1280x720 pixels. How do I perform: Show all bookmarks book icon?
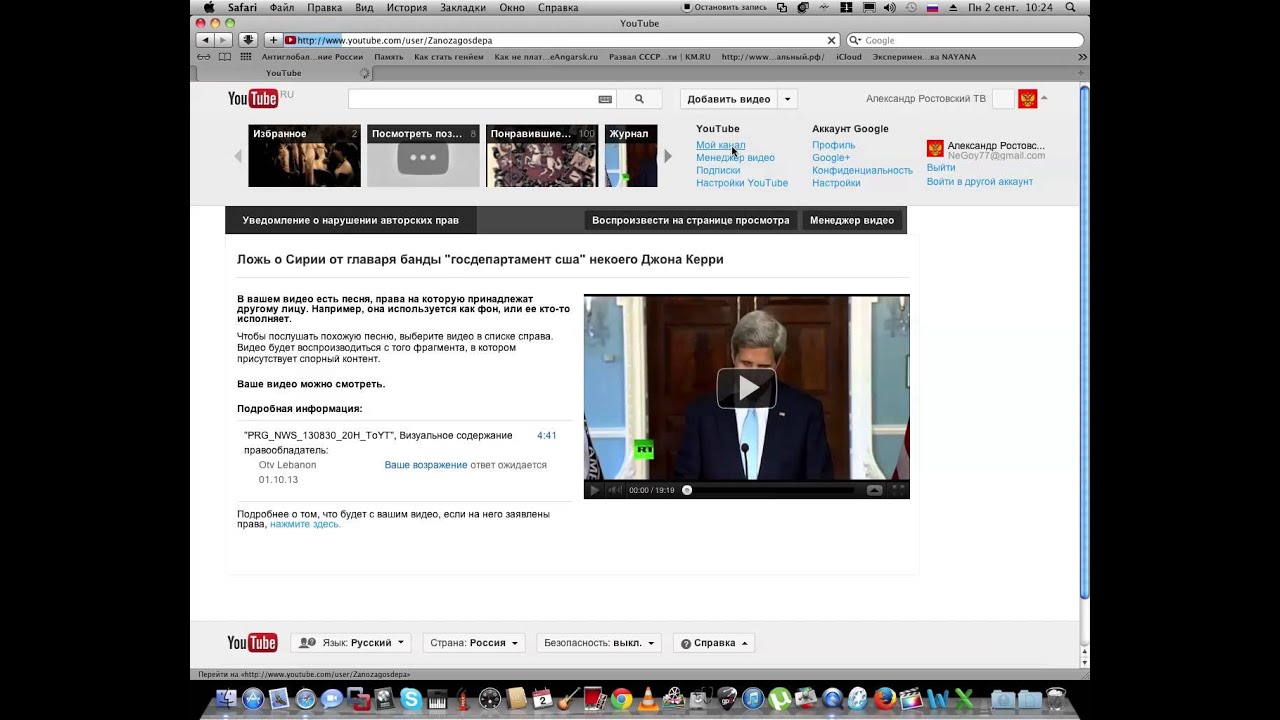(226, 57)
